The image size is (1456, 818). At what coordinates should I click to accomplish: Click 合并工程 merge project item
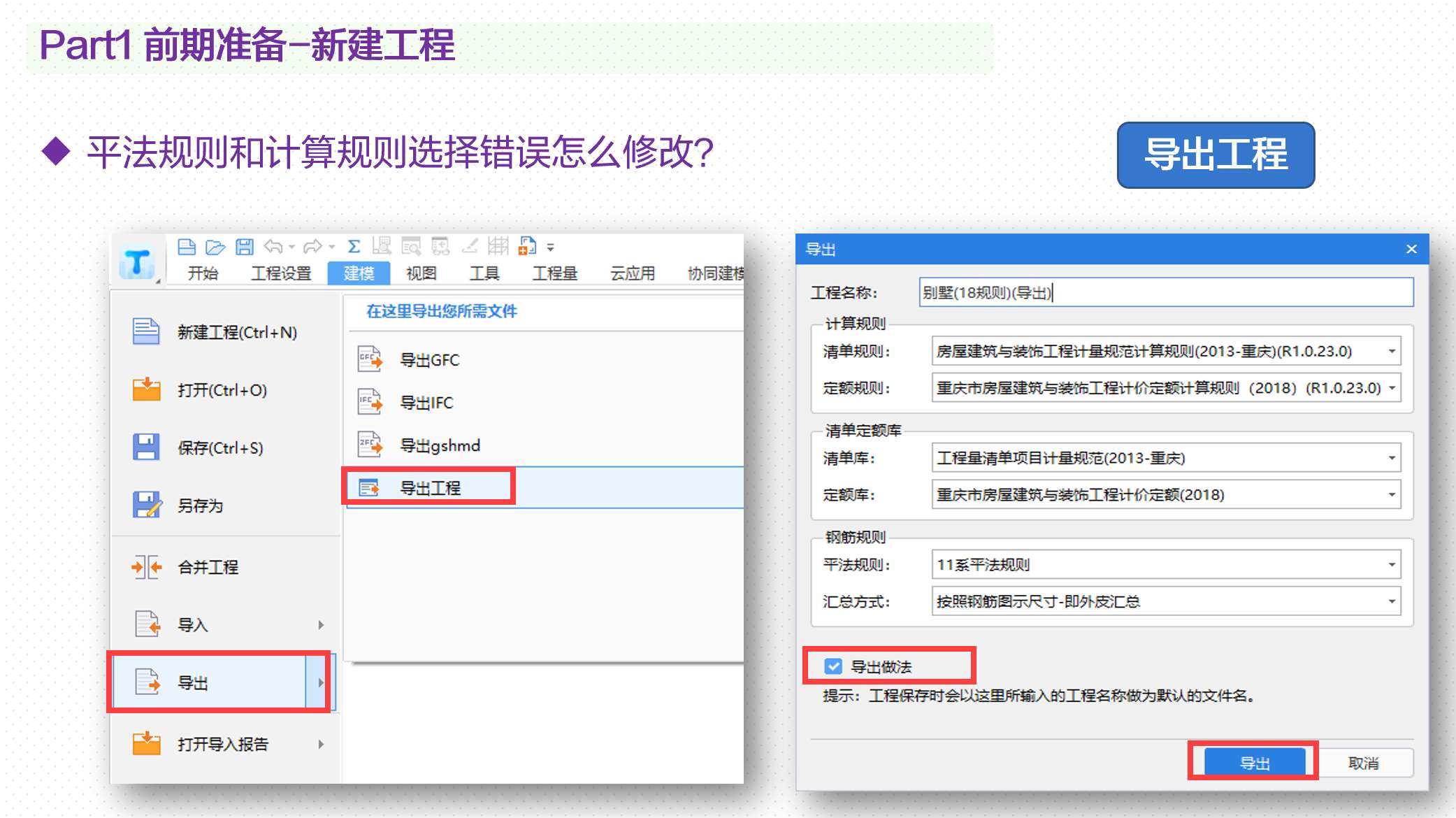(208, 567)
